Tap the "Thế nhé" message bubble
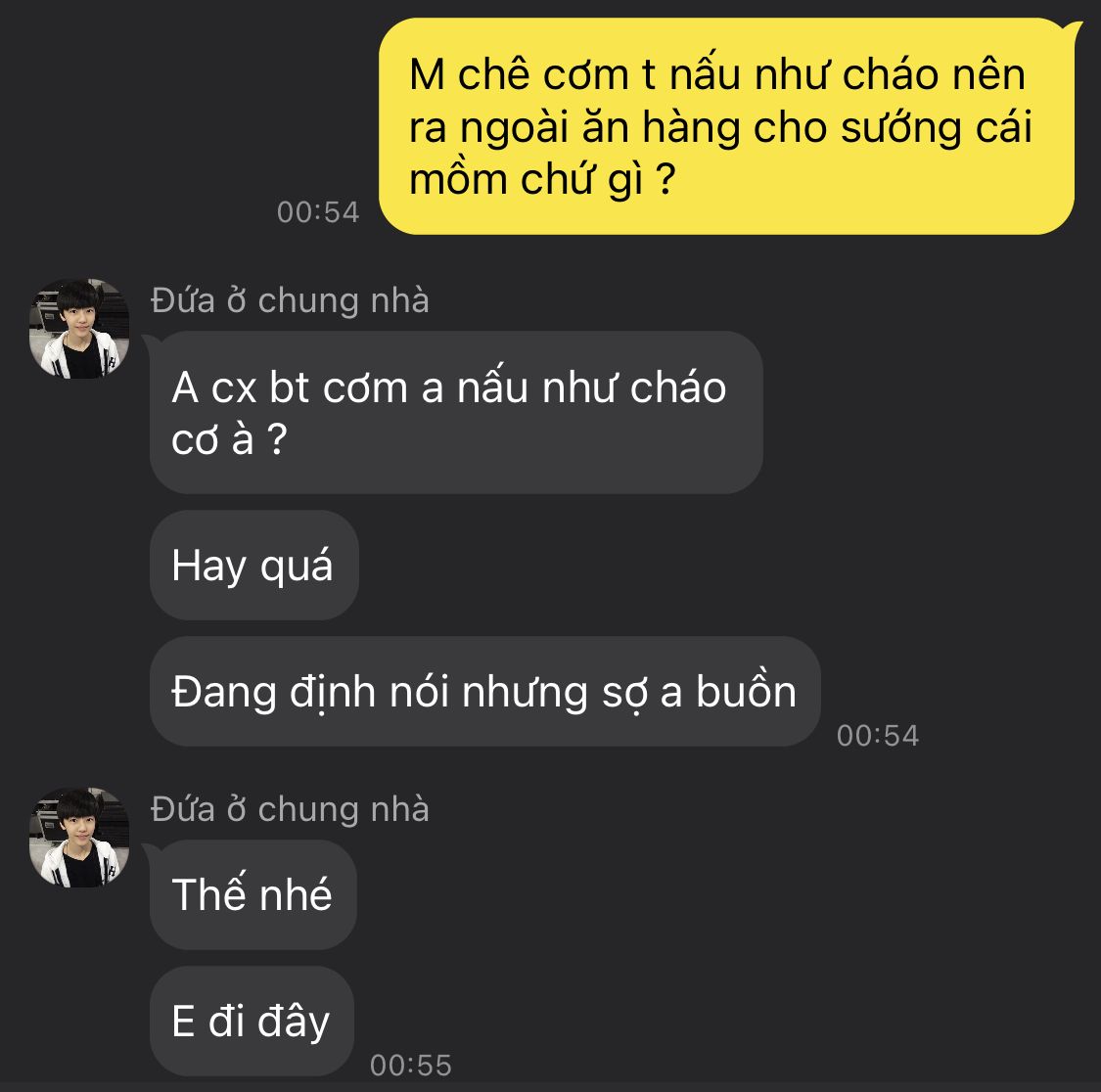 (252, 894)
